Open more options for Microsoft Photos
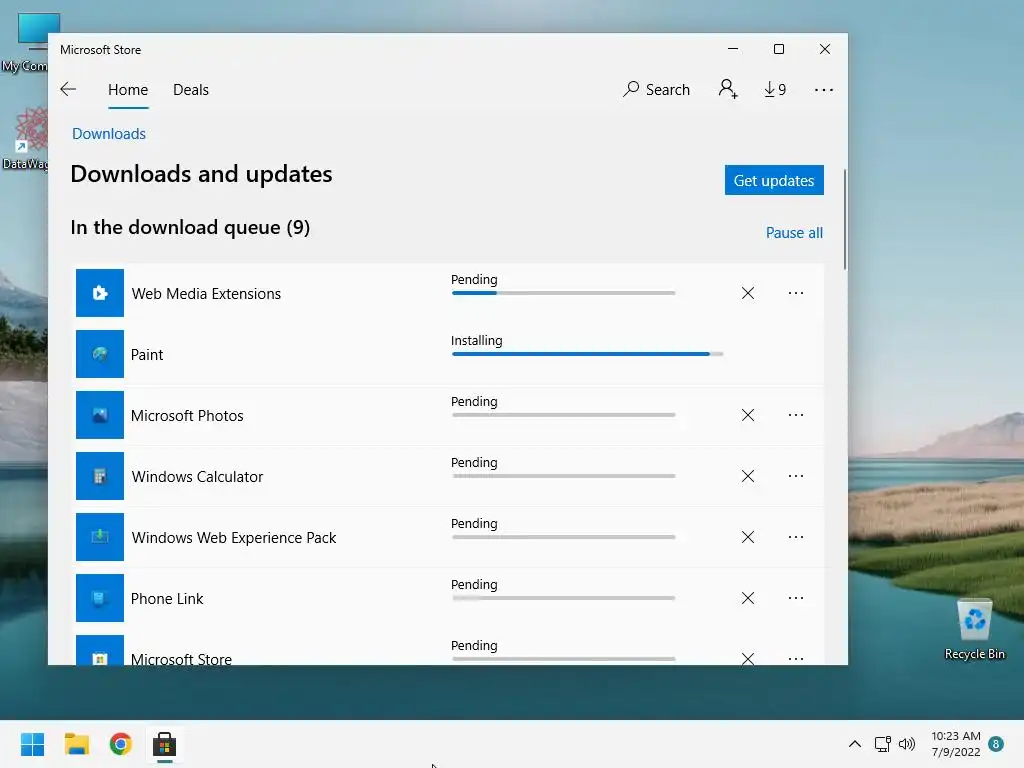Viewport: 1024px width, 768px height. coord(795,415)
